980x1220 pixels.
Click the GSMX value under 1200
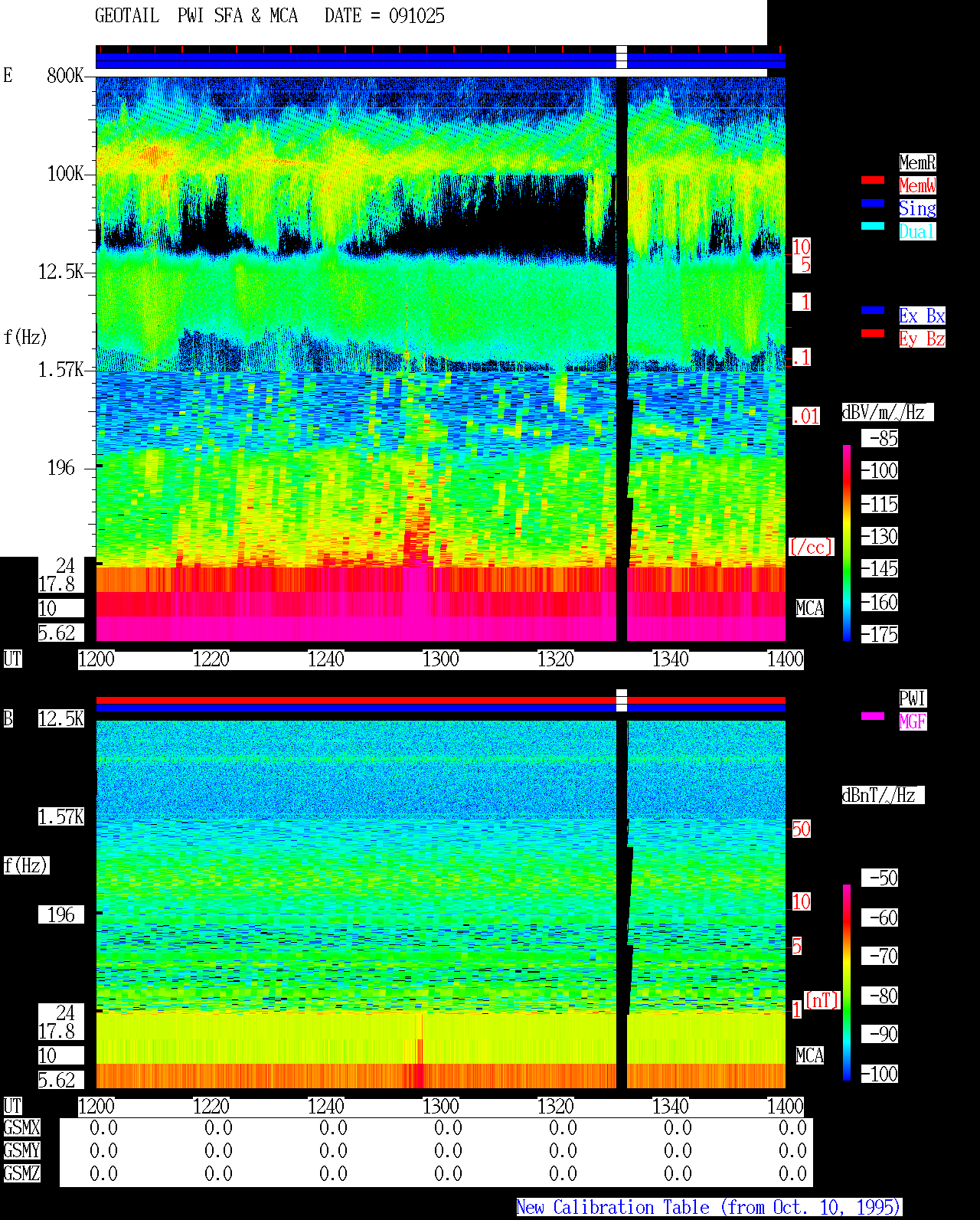[103, 1127]
